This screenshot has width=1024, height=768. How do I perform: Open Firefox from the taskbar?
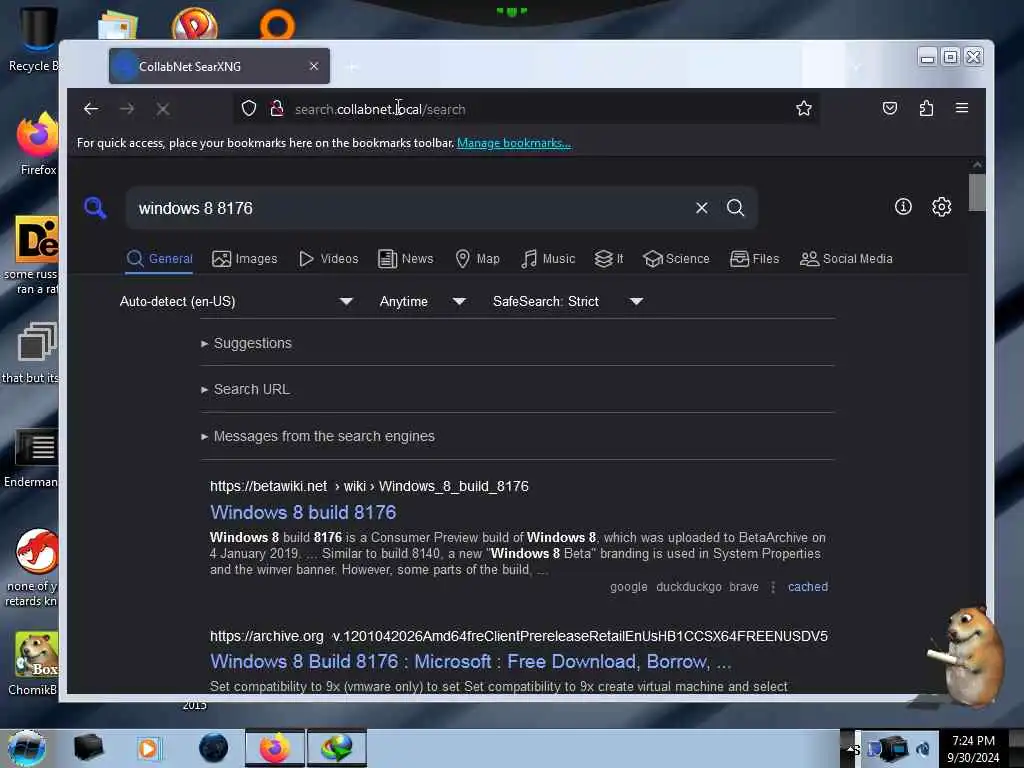(275, 748)
